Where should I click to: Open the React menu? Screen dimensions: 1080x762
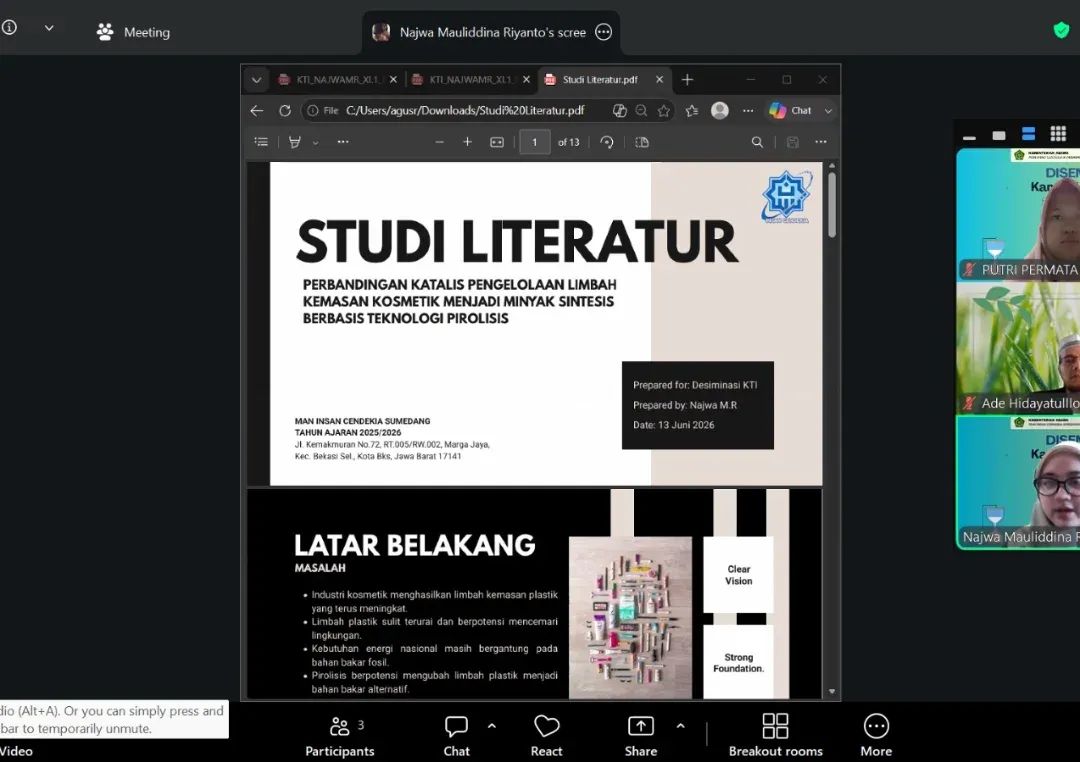click(x=547, y=736)
